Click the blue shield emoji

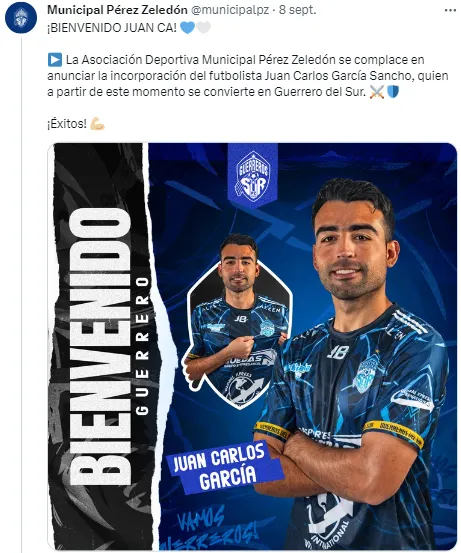(393, 92)
